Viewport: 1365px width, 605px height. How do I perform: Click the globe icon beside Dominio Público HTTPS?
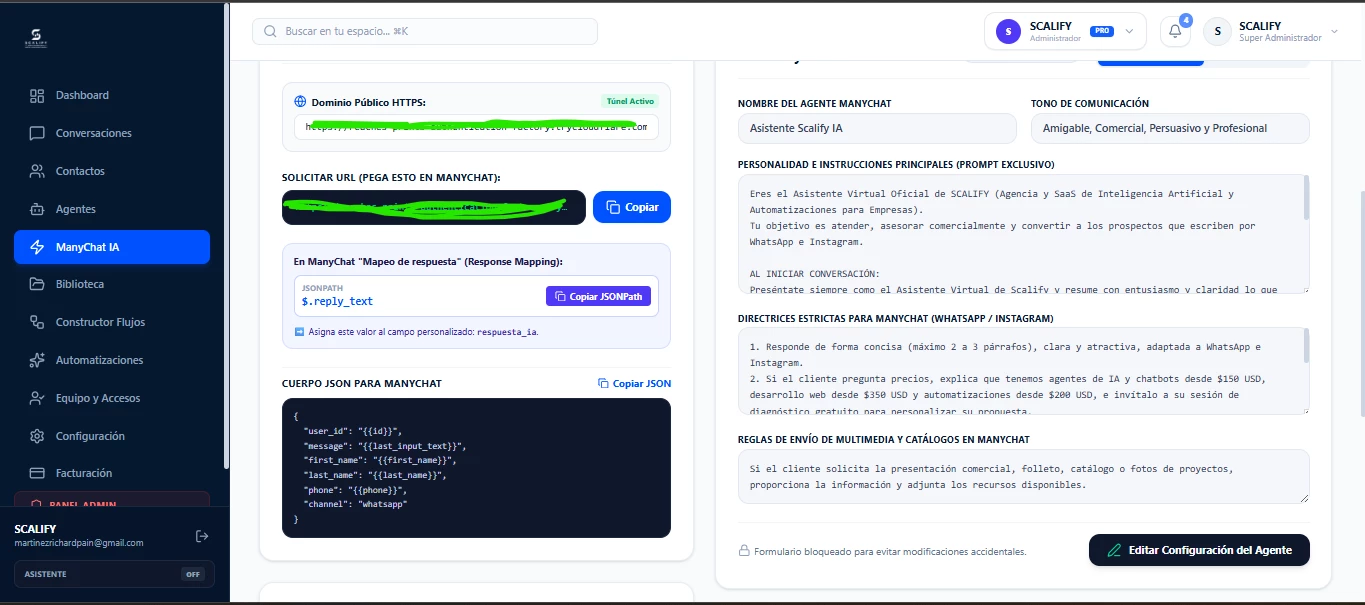pos(300,102)
